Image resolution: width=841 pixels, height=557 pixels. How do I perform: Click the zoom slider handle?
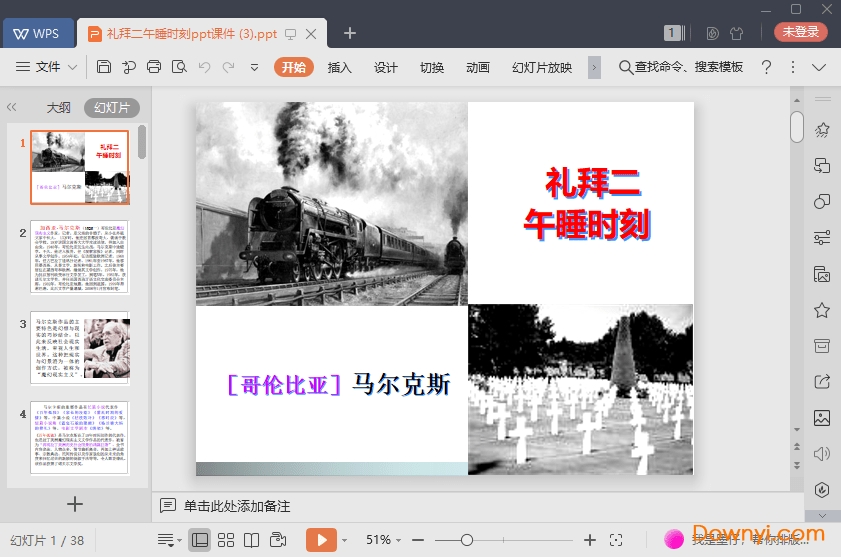coord(467,540)
